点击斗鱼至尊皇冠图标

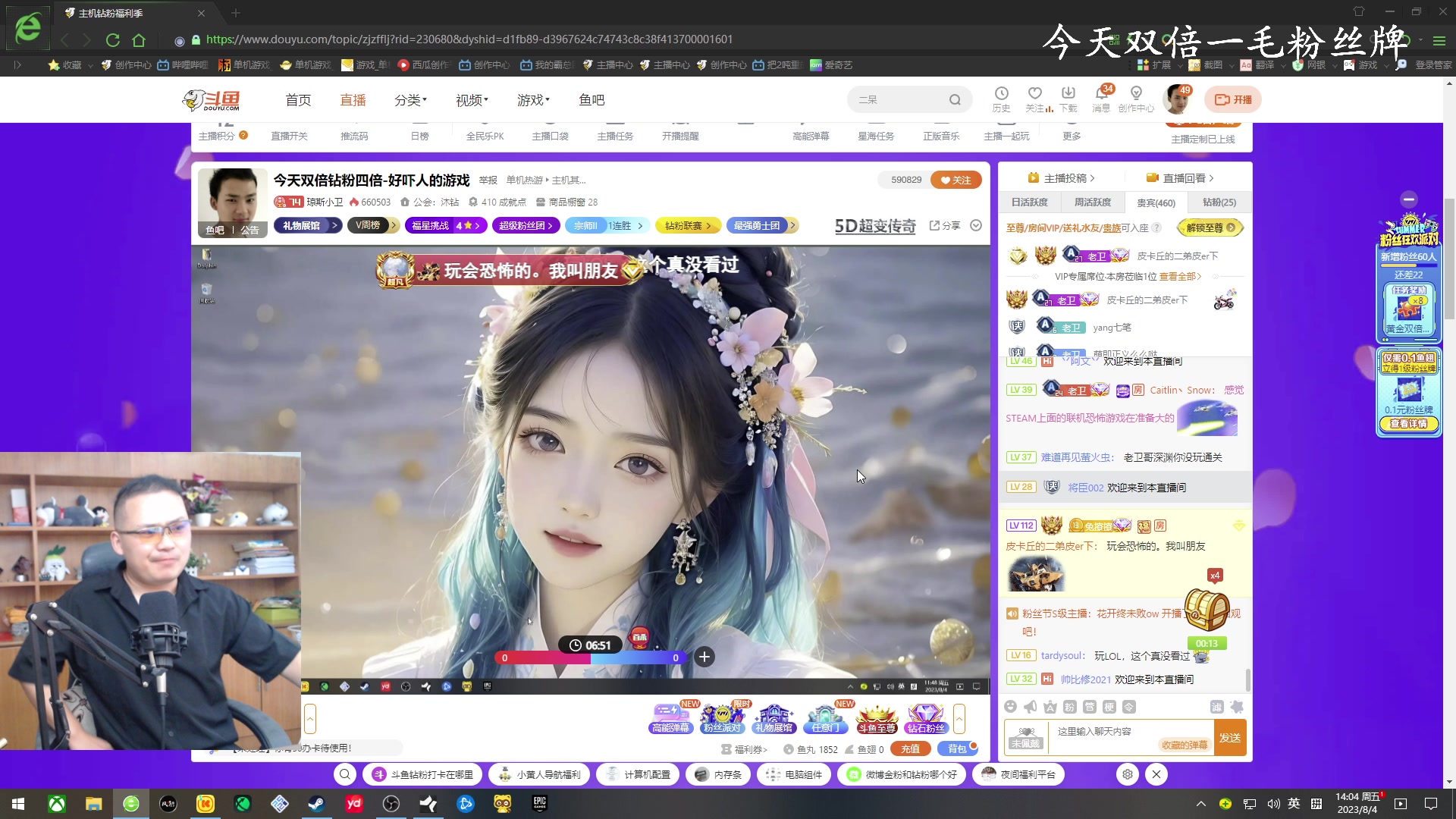click(876, 717)
